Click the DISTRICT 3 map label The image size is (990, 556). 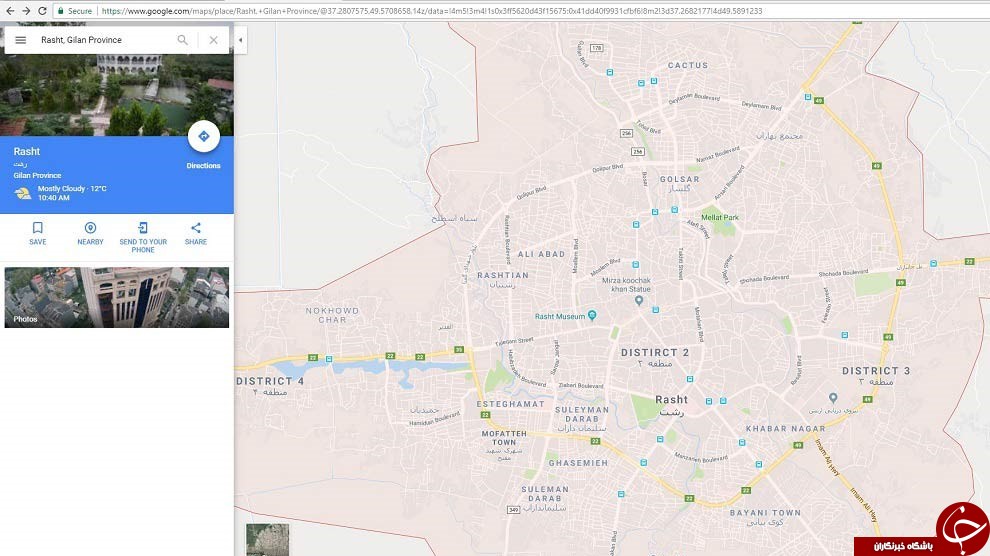point(876,371)
